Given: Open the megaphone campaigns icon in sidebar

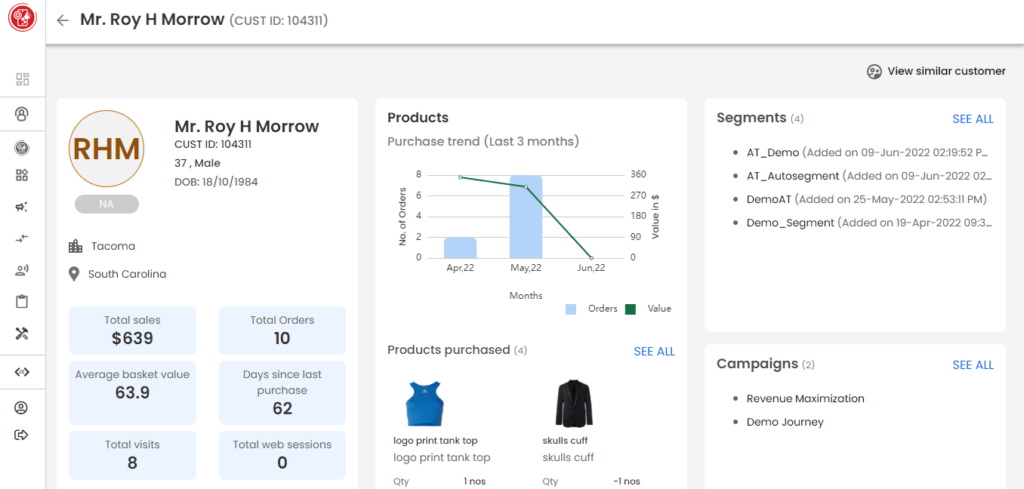Looking at the screenshot, I should 22,207.
